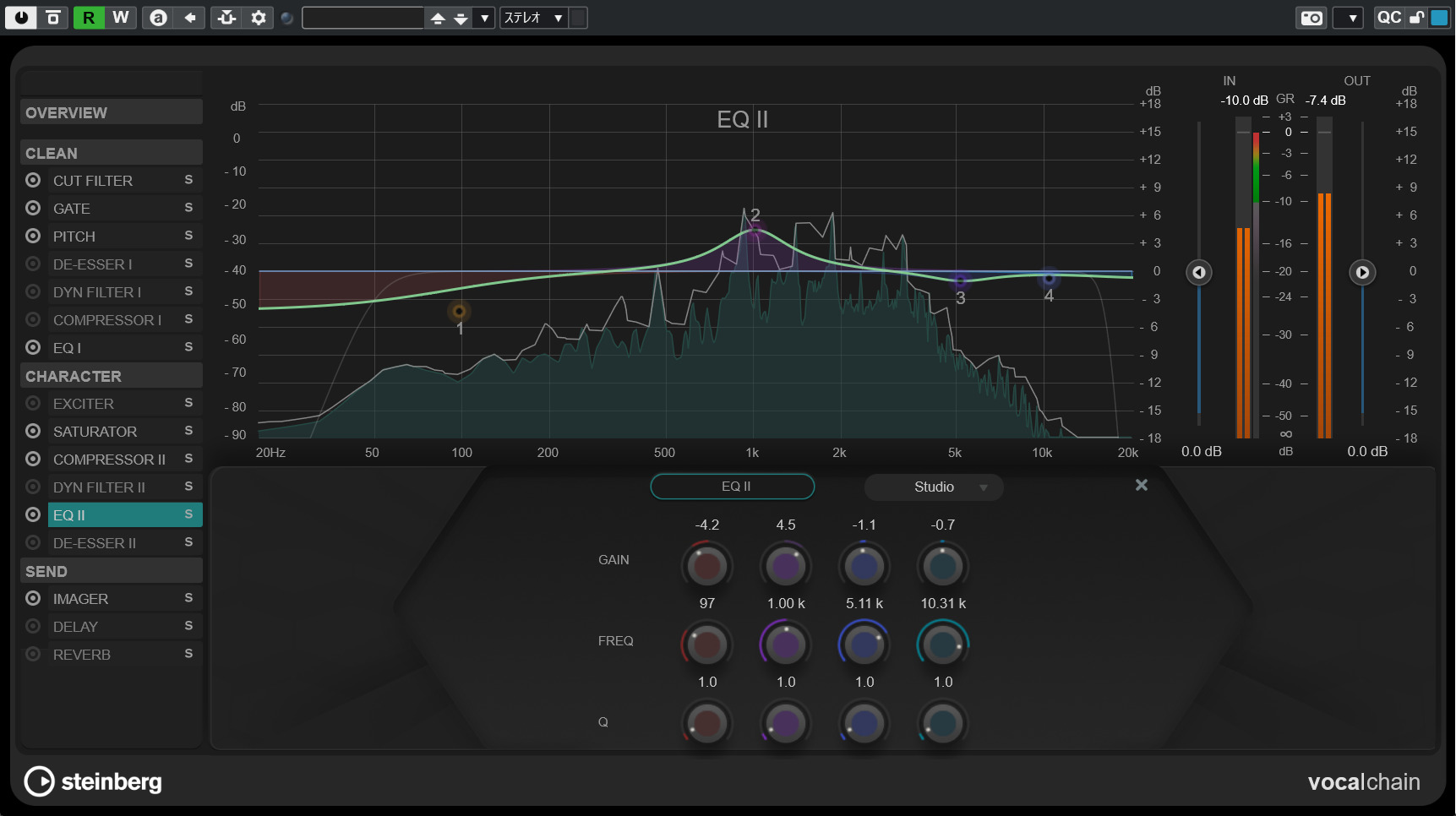Open the Studio EQ type dropdown
The image size is (1456, 816).
[934, 487]
